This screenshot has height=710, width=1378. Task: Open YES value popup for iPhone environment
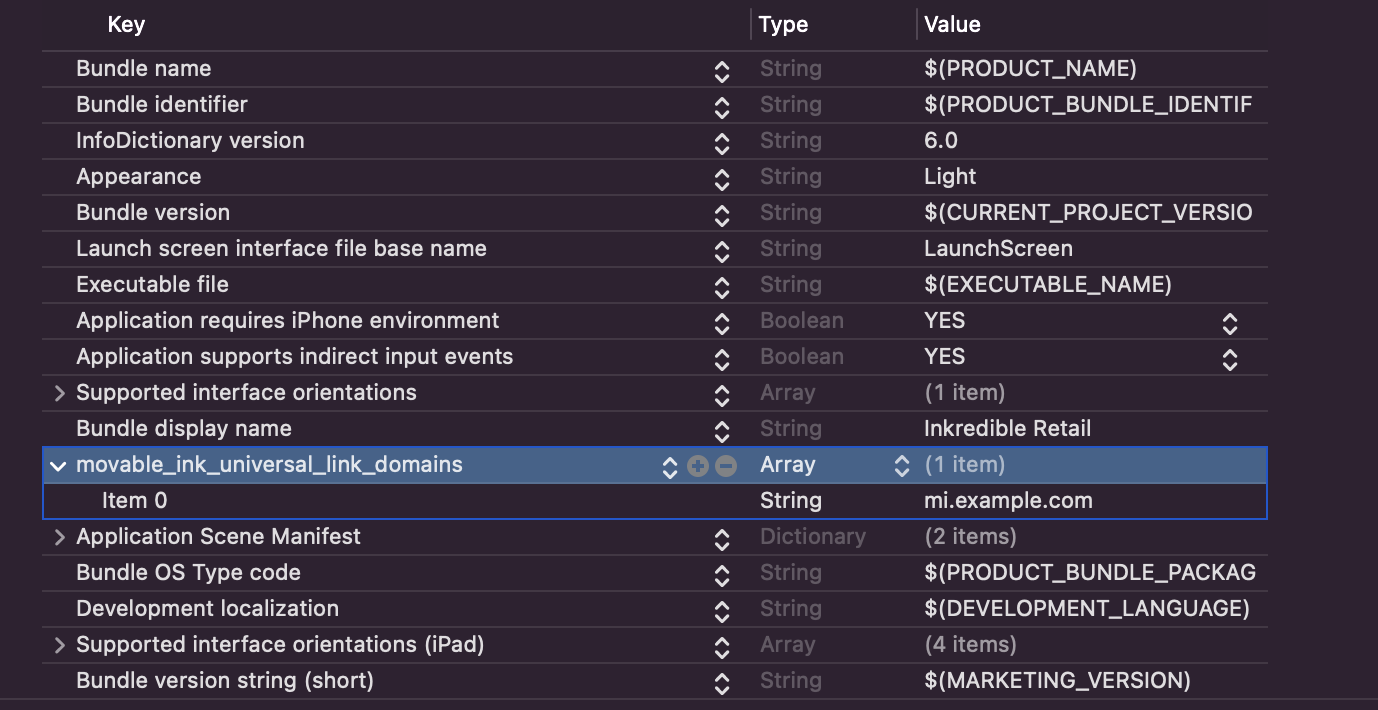point(1230,323)
